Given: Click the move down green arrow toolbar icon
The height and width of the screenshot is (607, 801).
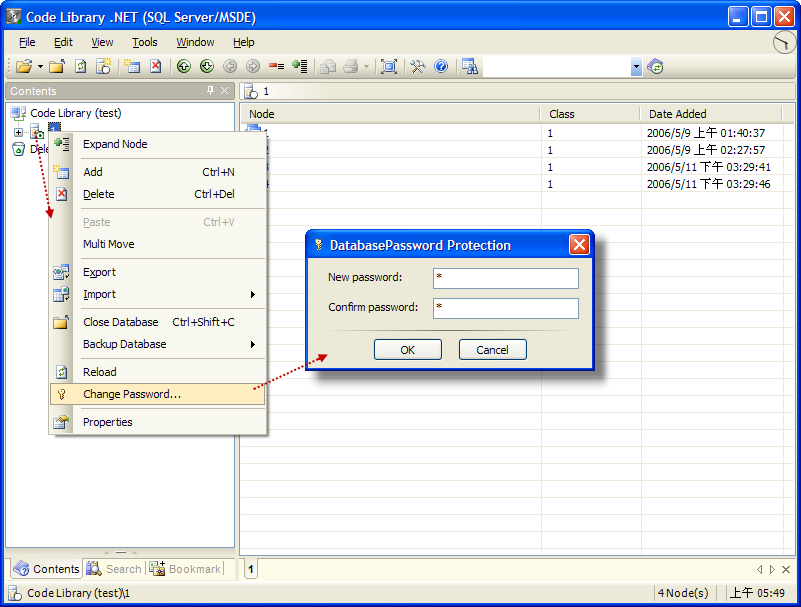Looking at the screenshot, I should [x=207, y=66].
